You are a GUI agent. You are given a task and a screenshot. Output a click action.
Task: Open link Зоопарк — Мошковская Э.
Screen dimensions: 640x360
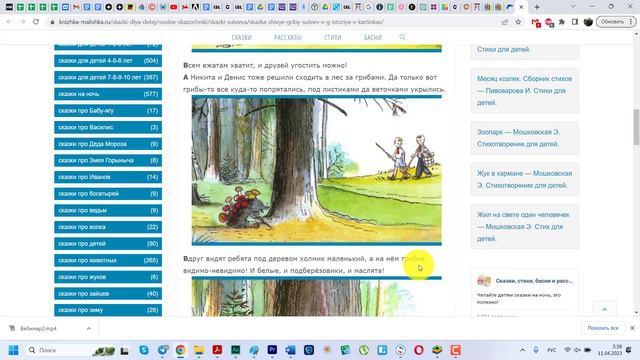[518, 138]
